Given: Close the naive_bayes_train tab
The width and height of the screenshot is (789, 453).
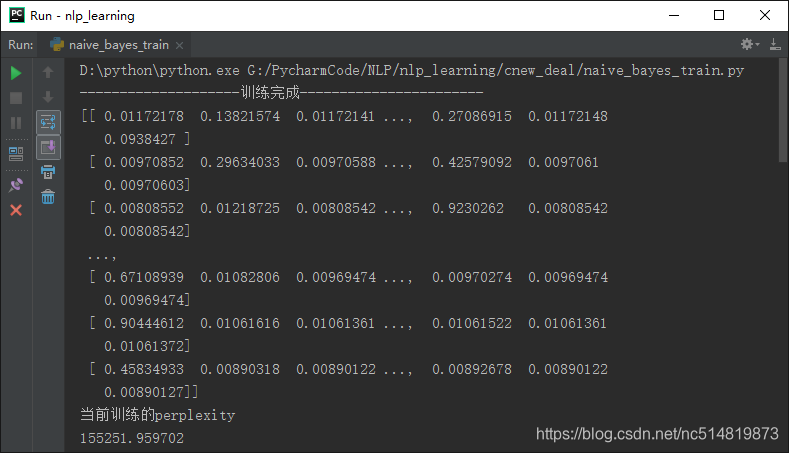Looking at the screenshot, I should pyautogui.click(x=179, y=45).
